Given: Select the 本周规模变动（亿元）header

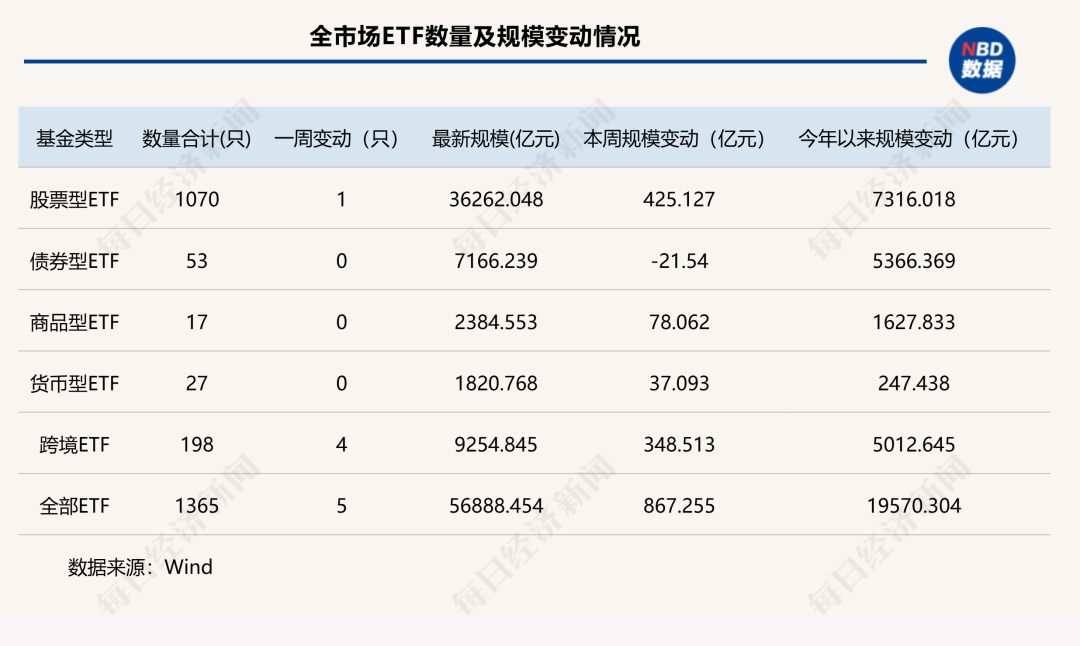Looking at the screenshot, I should (x=675, y=139).
